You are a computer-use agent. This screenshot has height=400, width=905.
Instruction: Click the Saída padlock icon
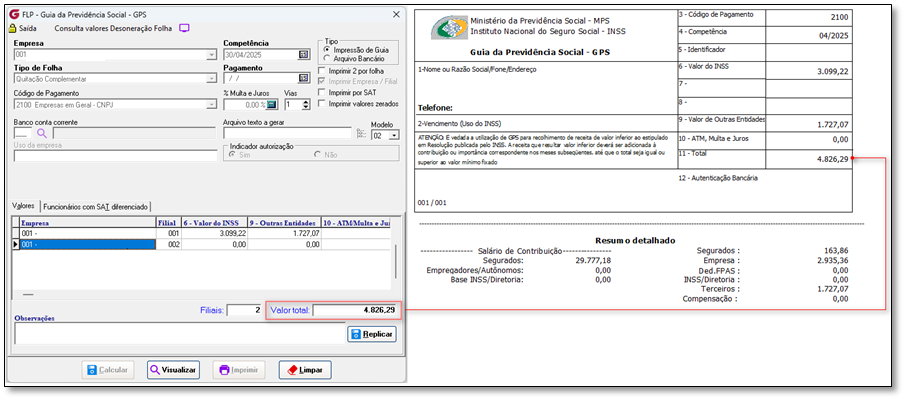[x=13, y=28]
